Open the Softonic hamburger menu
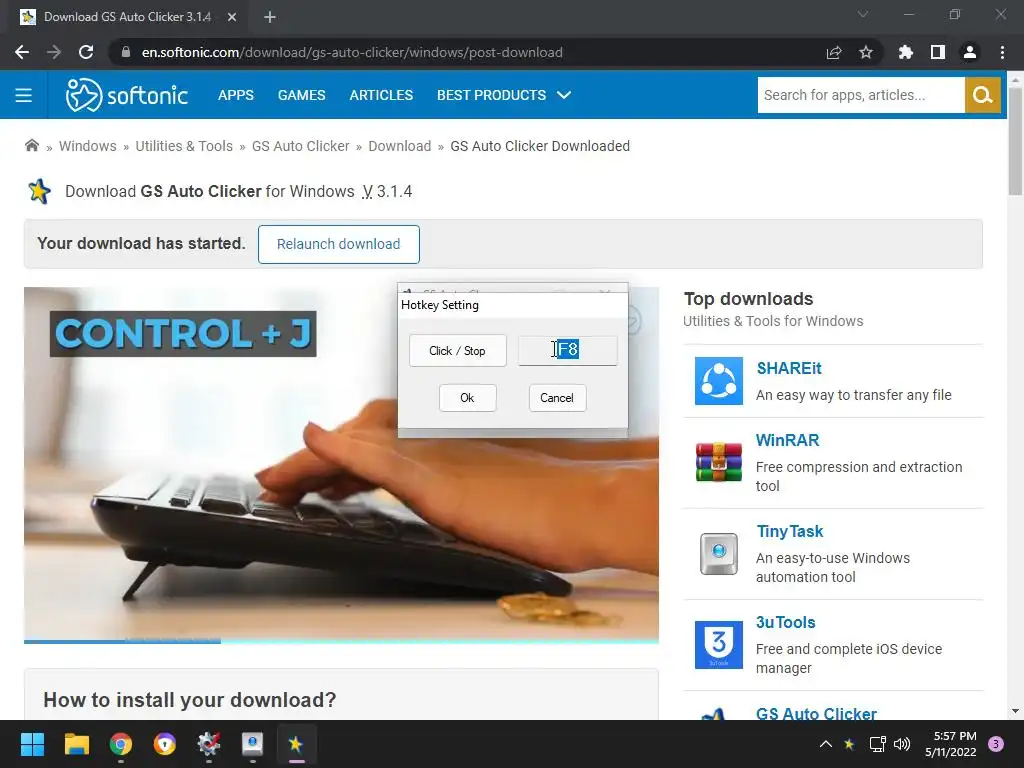 (24, 95)
